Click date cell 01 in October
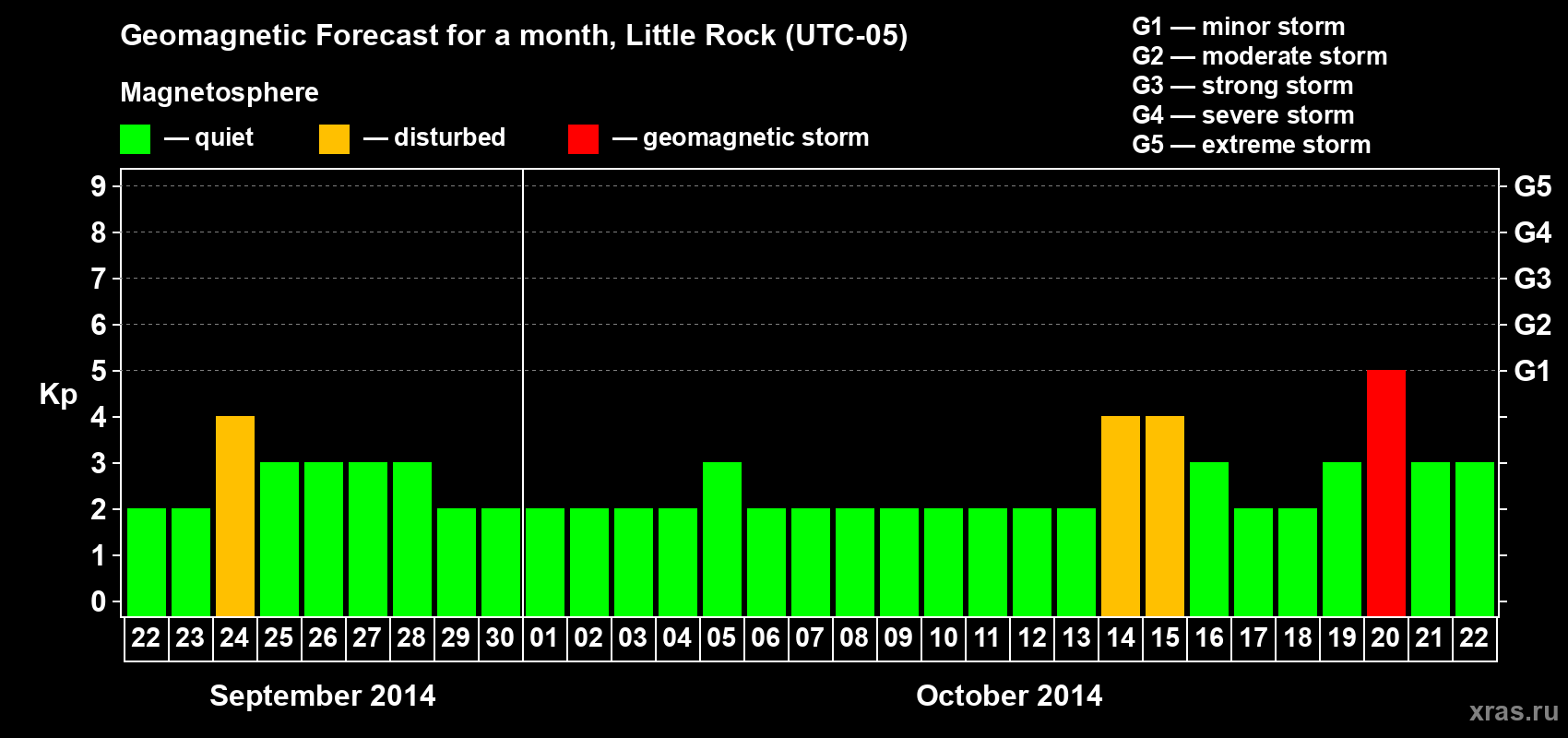 click(x=544, y=638)
